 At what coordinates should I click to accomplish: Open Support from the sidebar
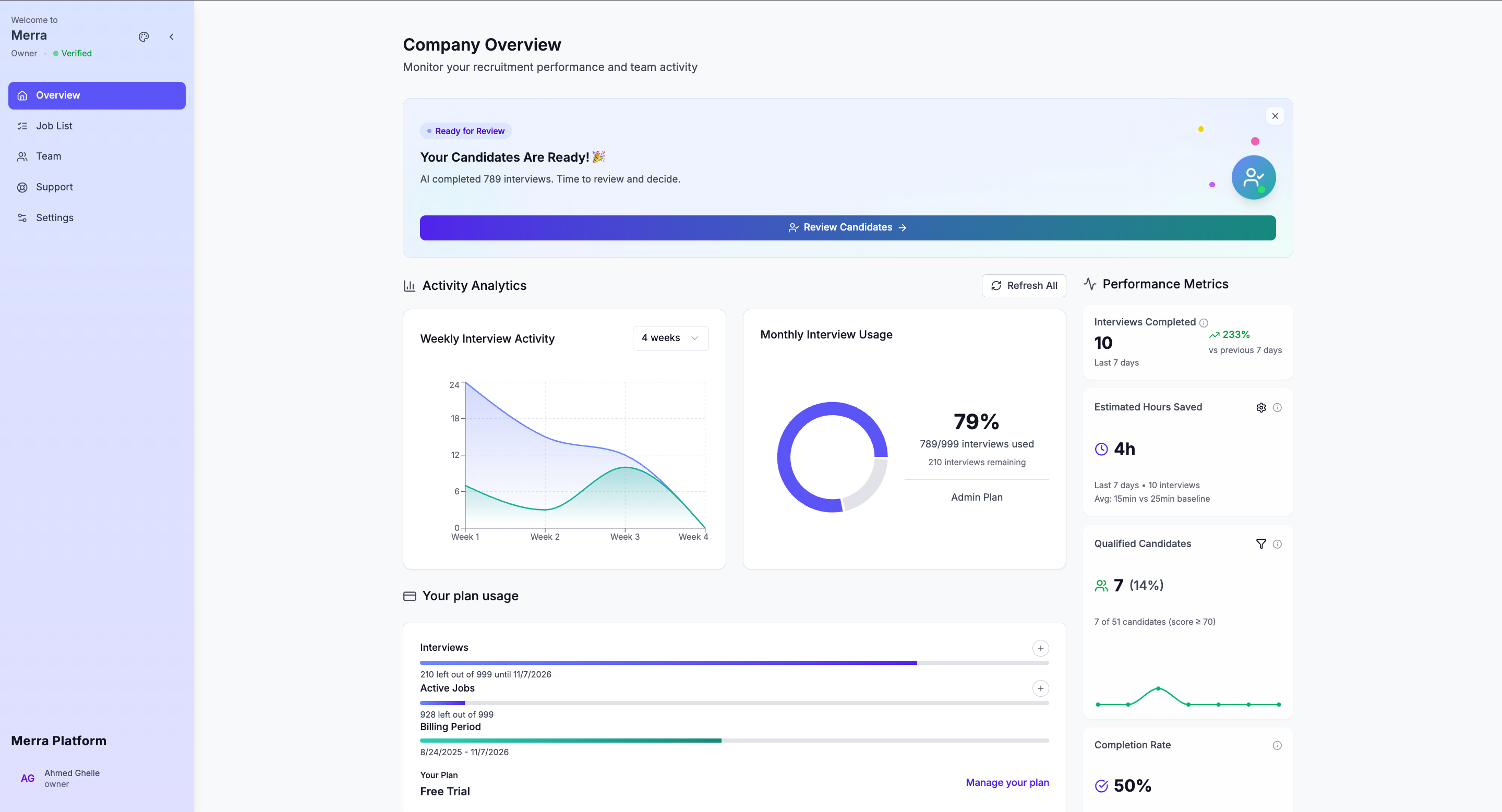pyautogui.click(x=54, y=187)
